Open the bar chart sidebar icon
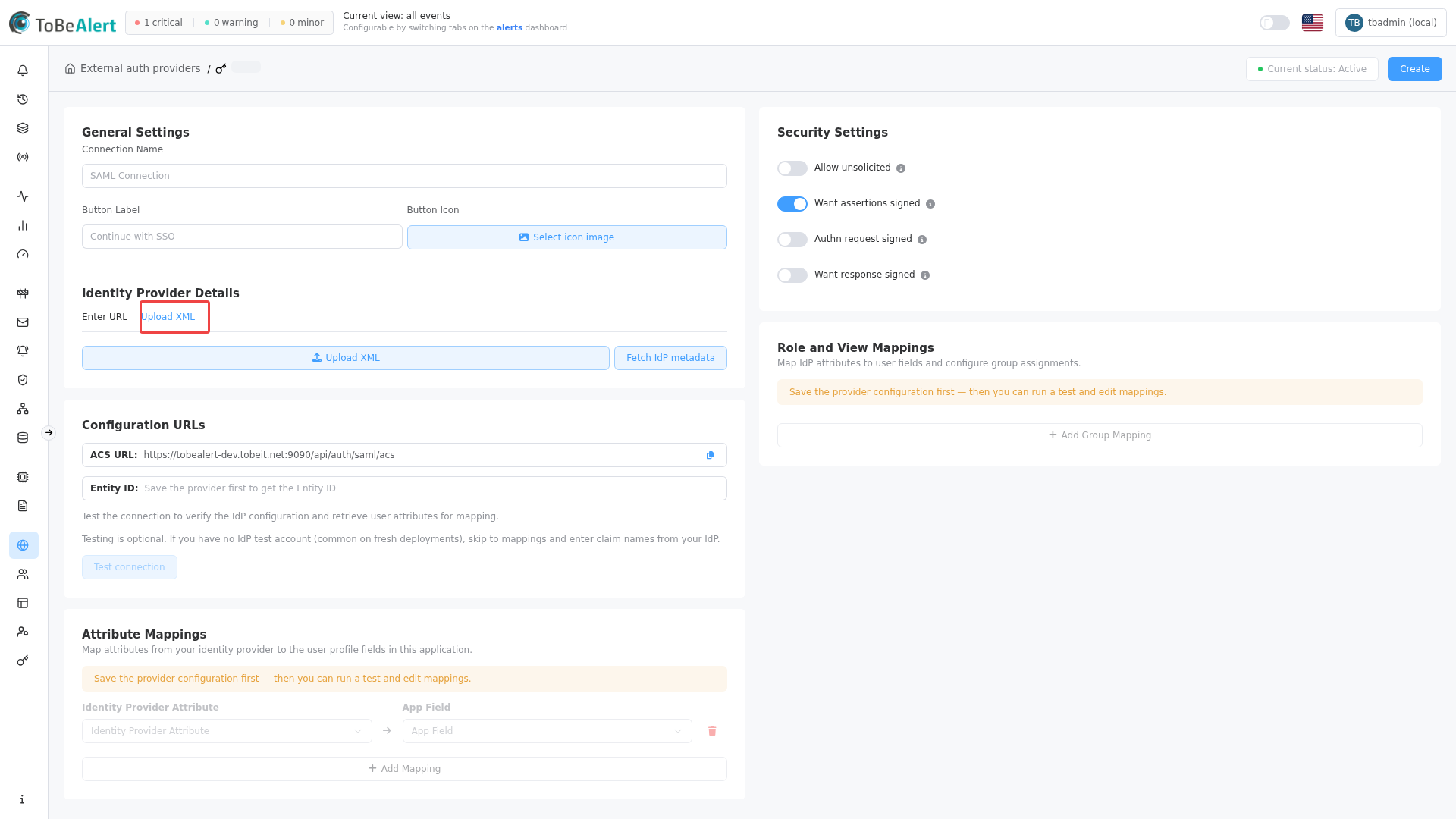Image resolution: width=1456 pixels, height=819 pixels. click(x=23, y=225)
